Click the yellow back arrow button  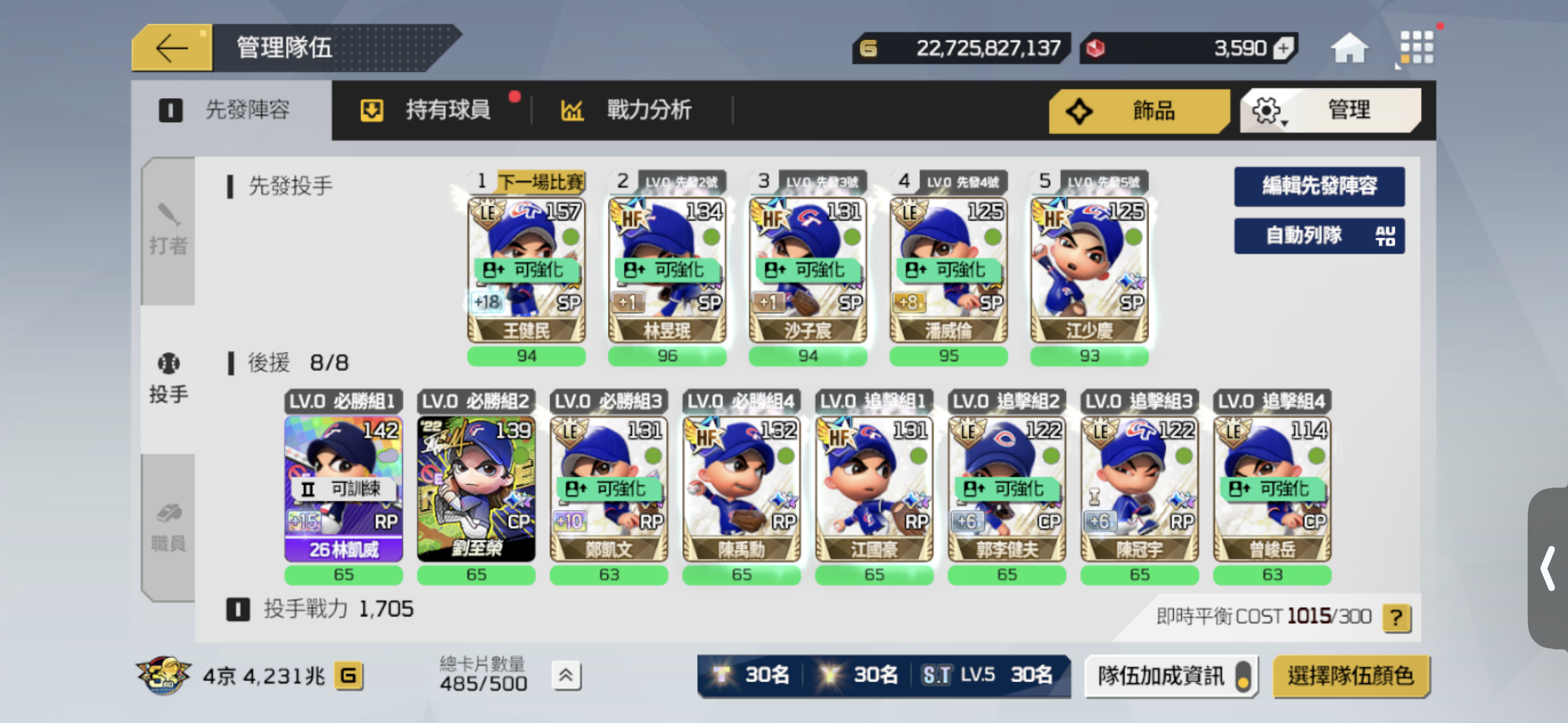point(172,48)
